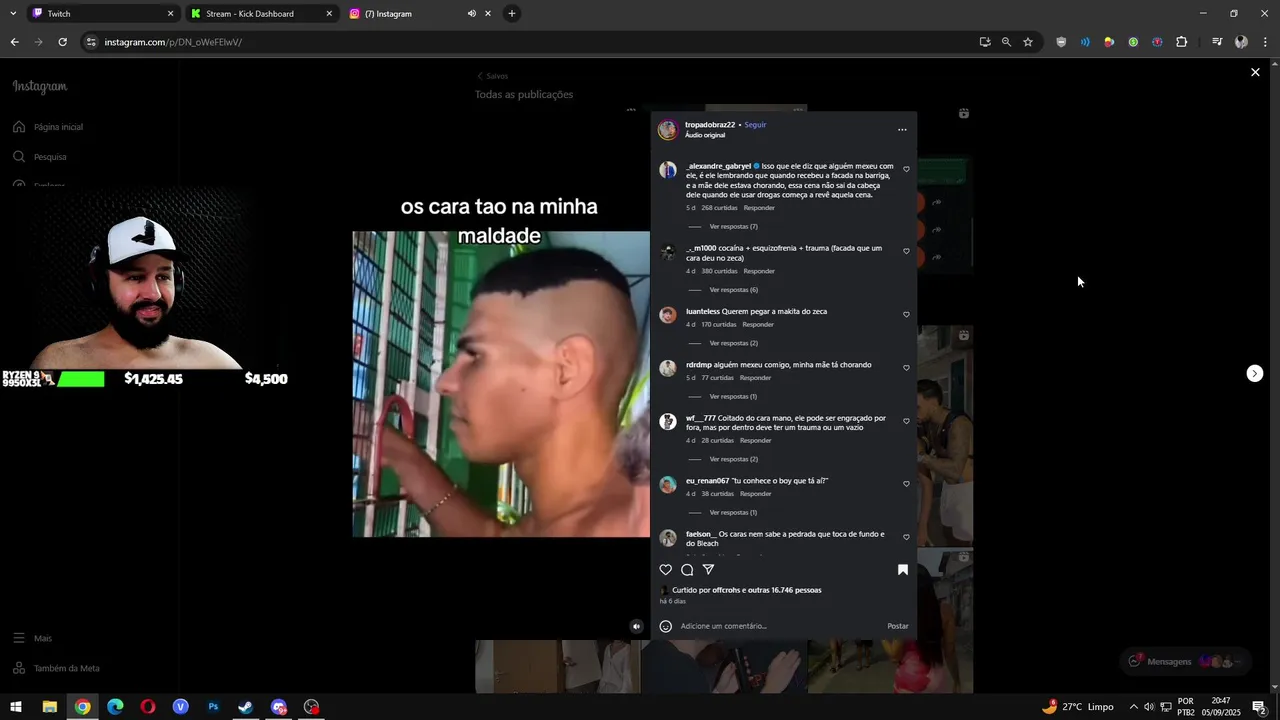Image resolution: width=1280 pixels, height=720 pixels.
Task: Open the zoom magnifier icon in address bar
Action: coord(1006,42)
